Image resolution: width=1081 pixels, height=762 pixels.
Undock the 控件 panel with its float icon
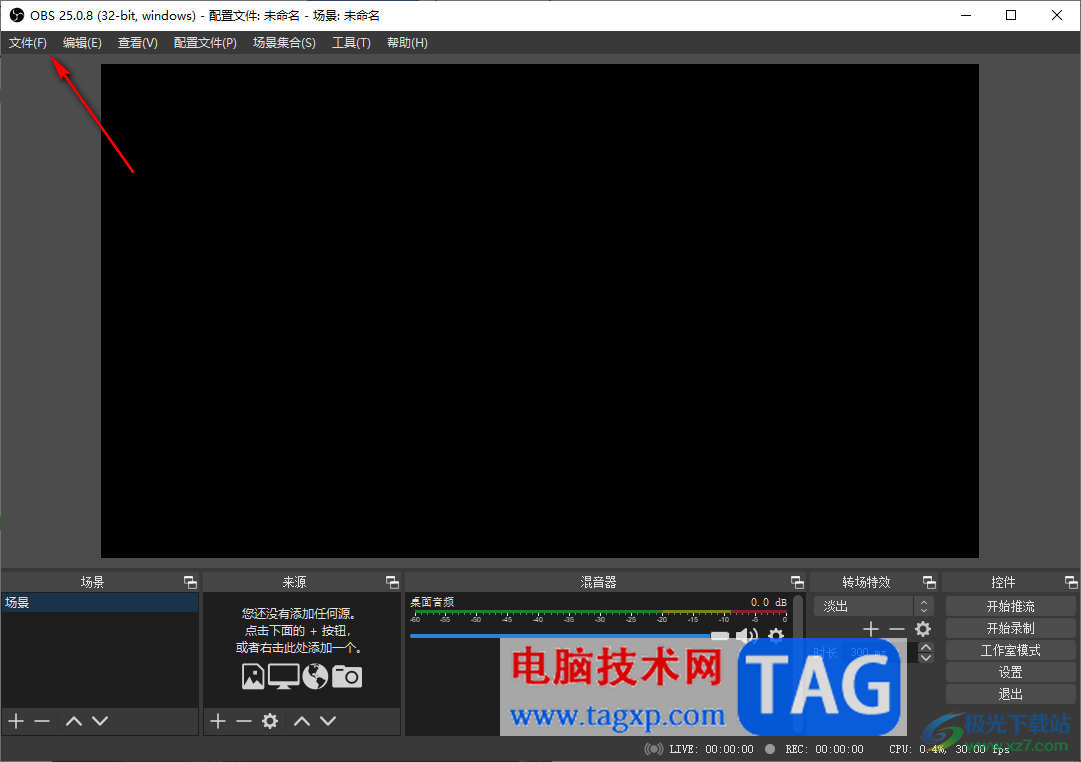coord(1071,582)
